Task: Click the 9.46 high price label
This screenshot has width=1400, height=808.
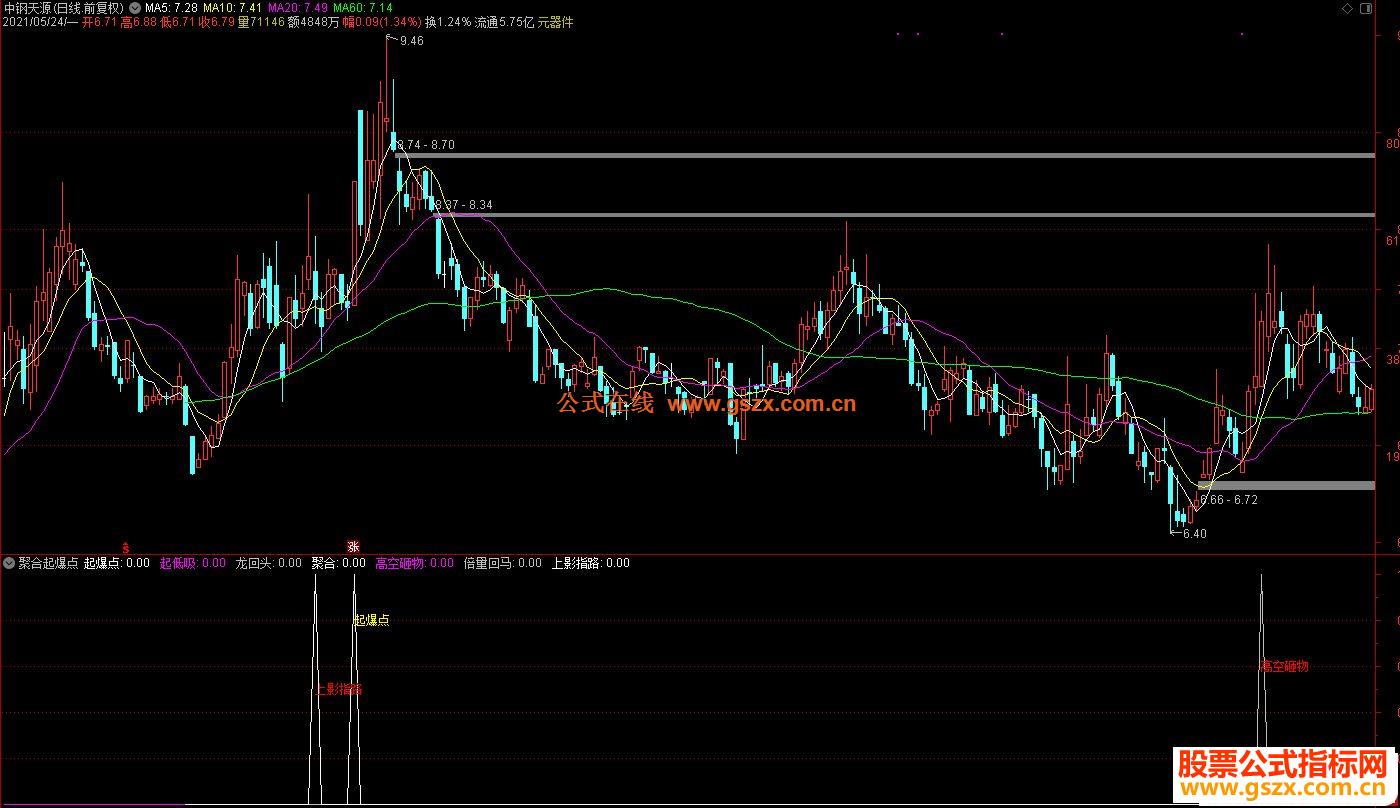Action: pos(411,41)
